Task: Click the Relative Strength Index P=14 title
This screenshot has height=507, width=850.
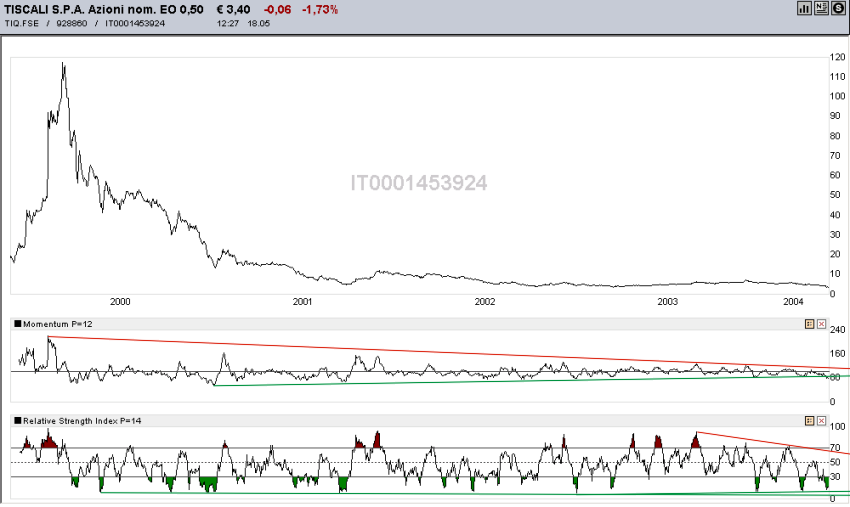Action: coord(82,421)
